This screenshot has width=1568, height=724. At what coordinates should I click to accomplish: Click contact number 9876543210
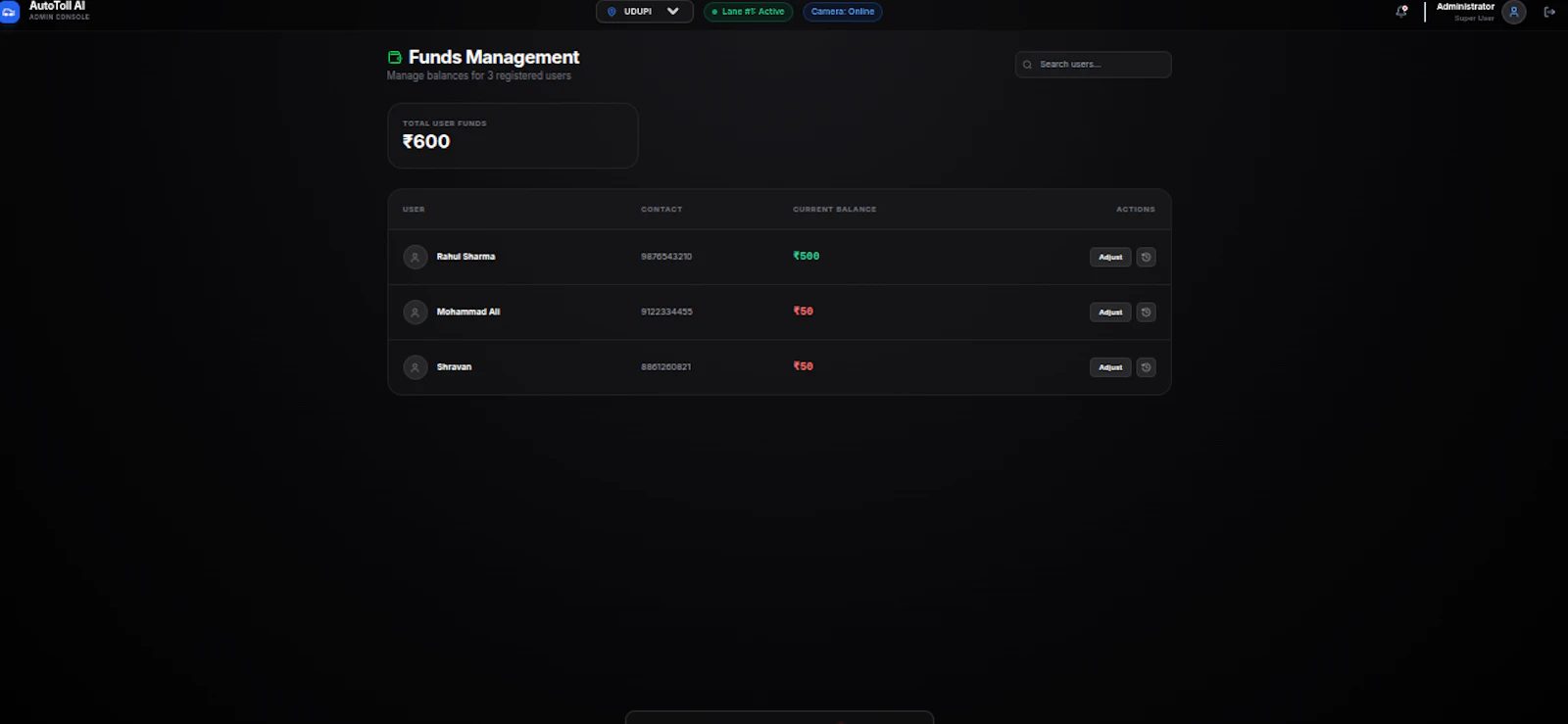pyautogui.click(x=666, y=257)
